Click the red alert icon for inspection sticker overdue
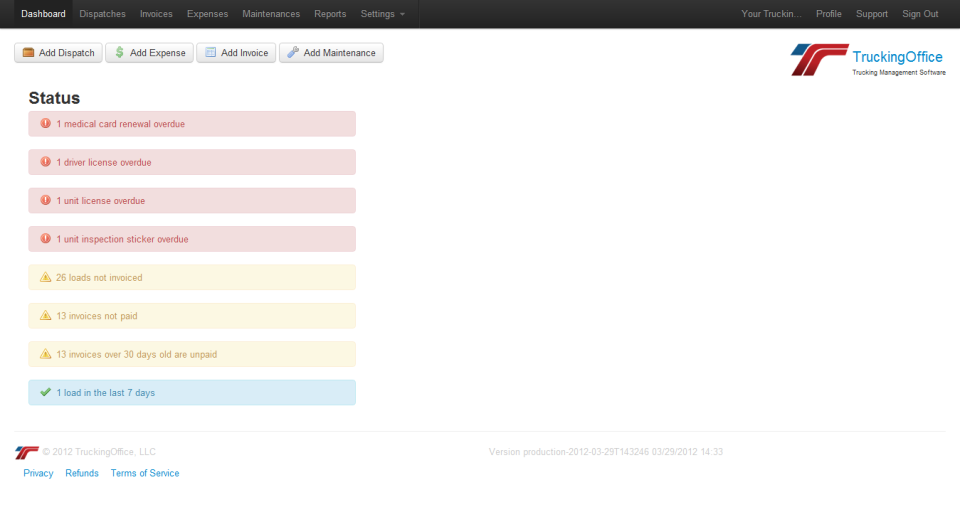The height and width of the screenshot is (507, 960). point(45,238)
